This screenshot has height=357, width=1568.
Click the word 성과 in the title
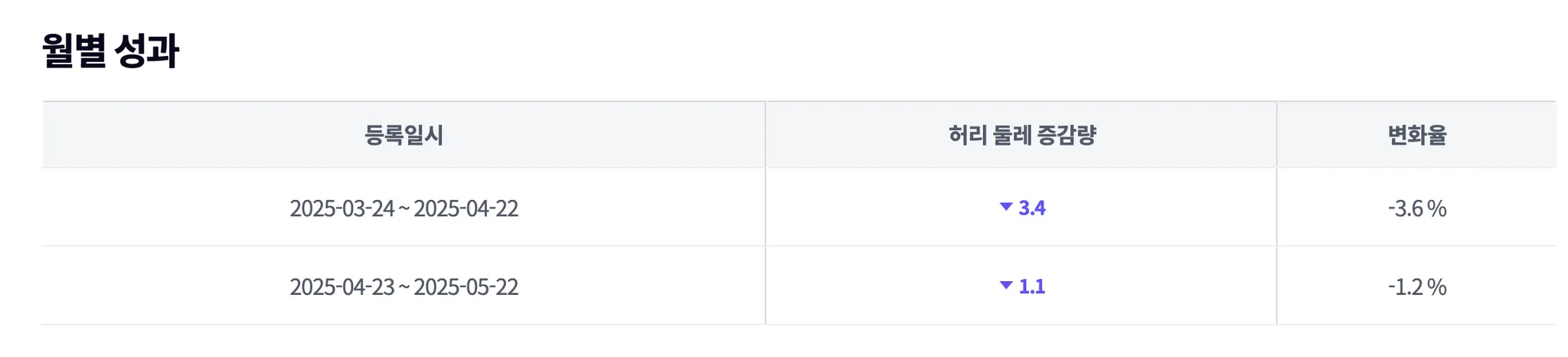pos(146,51)
